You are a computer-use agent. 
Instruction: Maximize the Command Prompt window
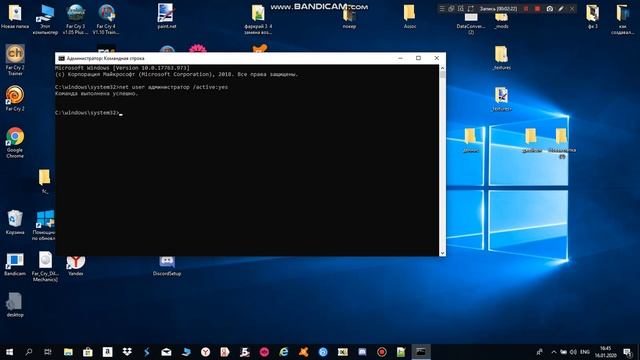(418, 58)
